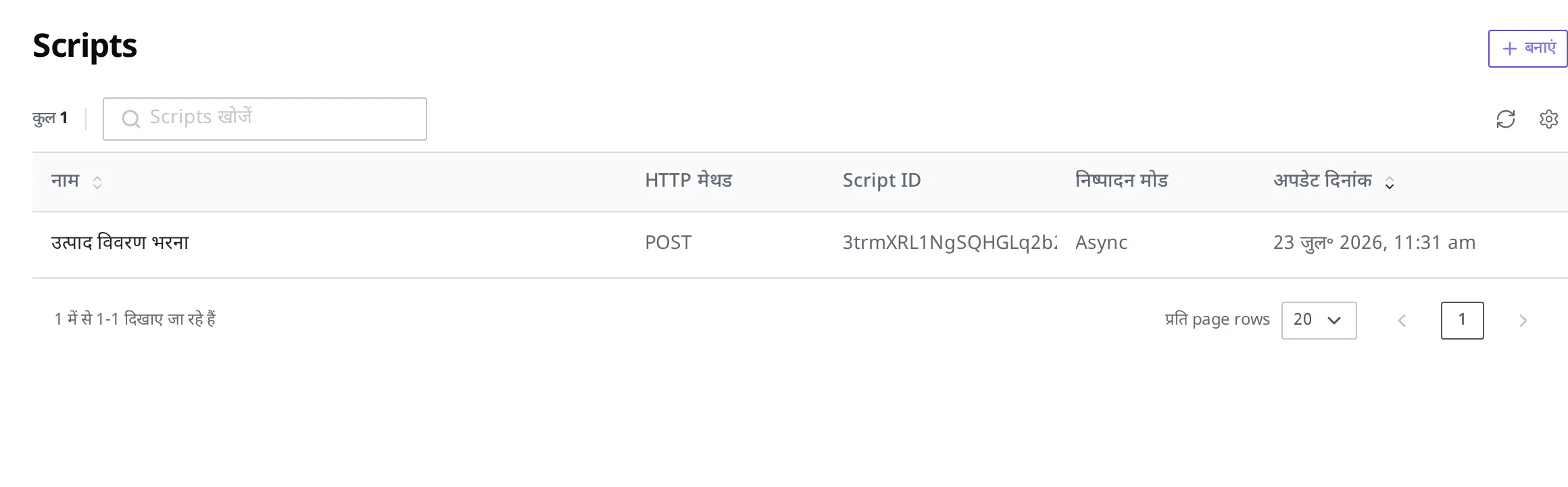Sort by the नाम column header
Viewport: 1568px width, 487px height.
pos(66,181)
